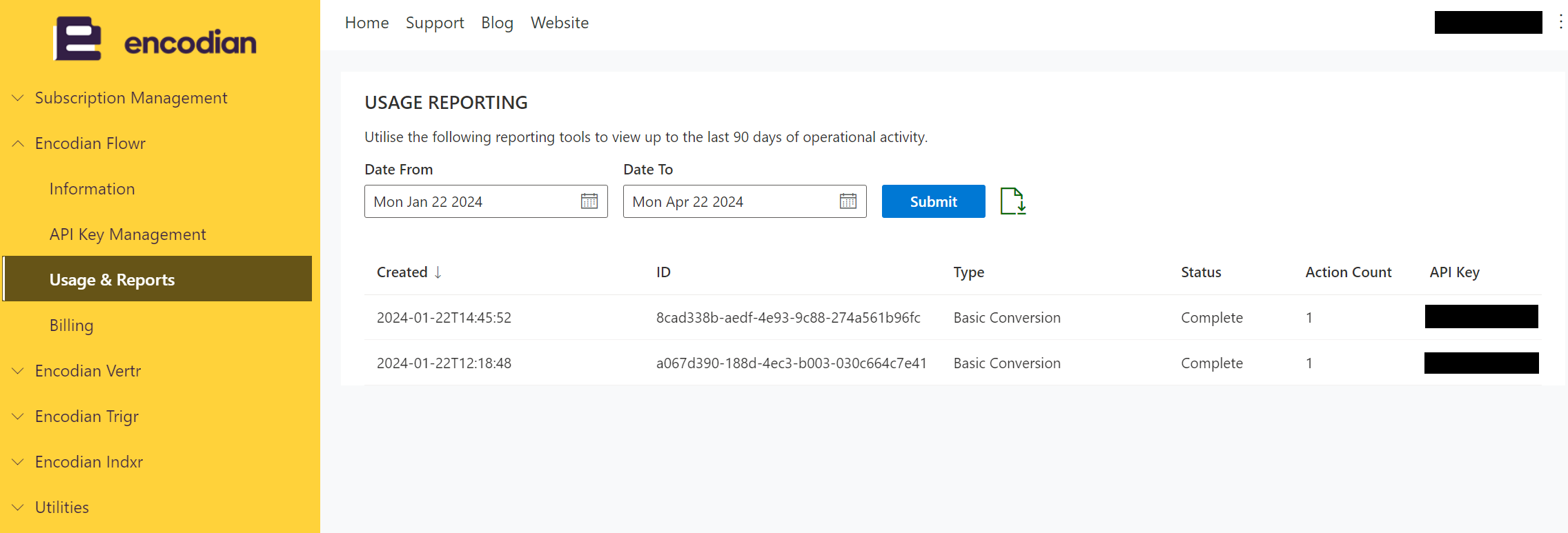Collapse the Encodian Flowr section
Viewport: 1568px width, 533px height.
19,143
